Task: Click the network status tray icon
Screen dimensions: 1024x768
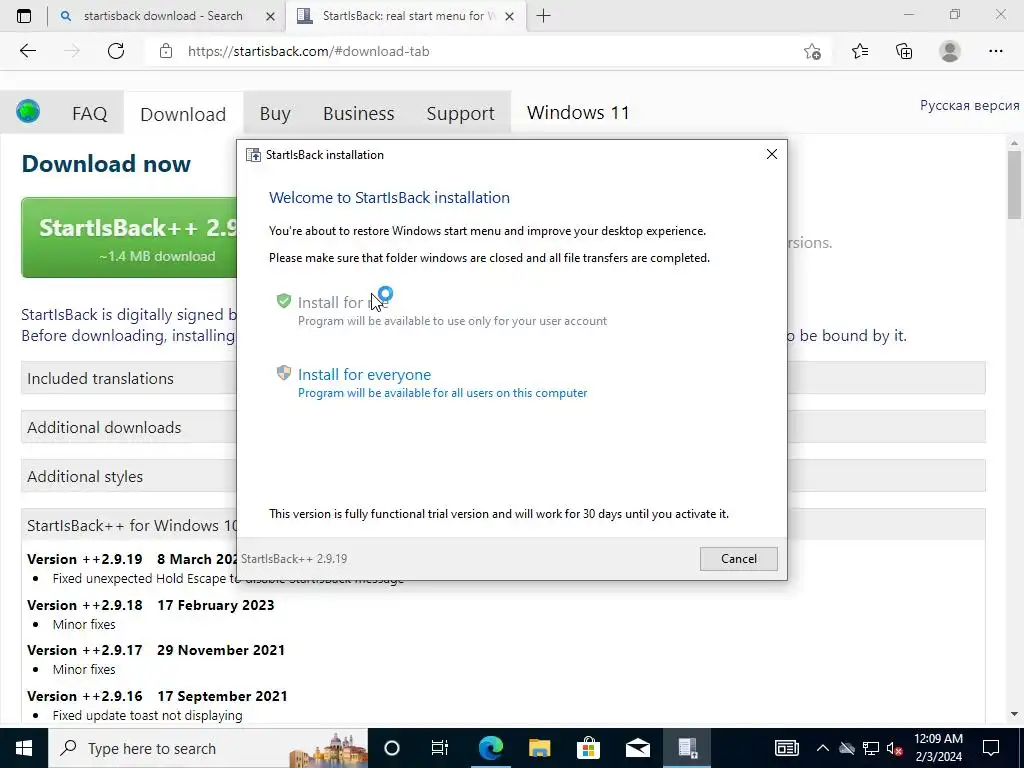Action: (x=871, y=748)
